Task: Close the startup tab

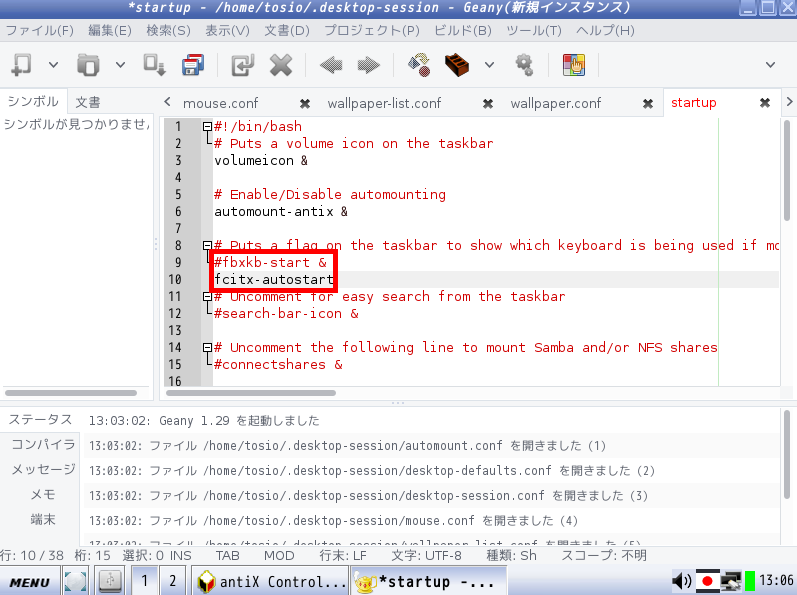Action: tap(764, 103)
